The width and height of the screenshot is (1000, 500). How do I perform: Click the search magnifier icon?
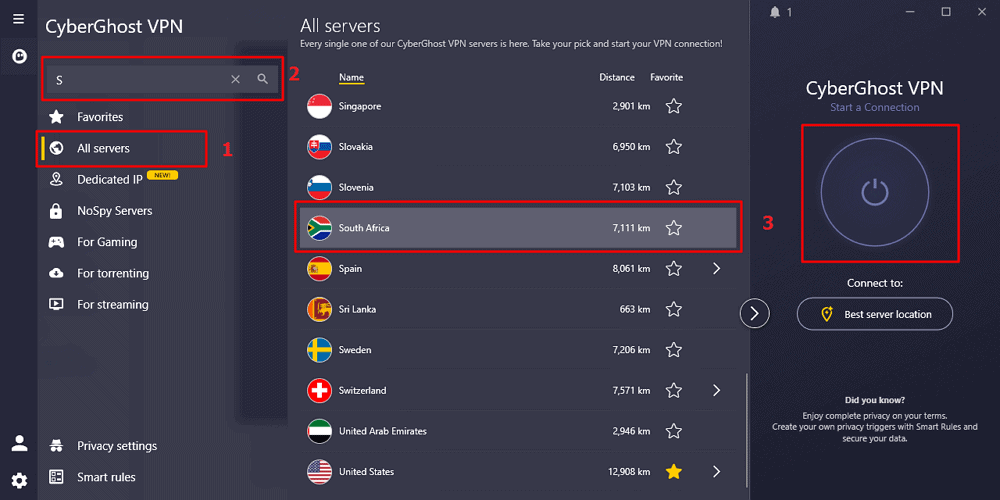tap(262, 79)
